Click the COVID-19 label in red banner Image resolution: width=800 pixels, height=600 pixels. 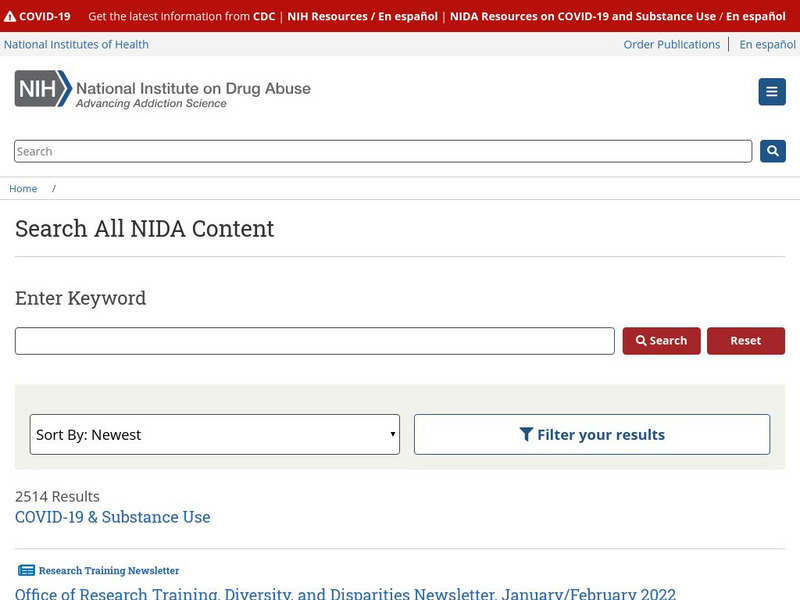coord(45,16)
